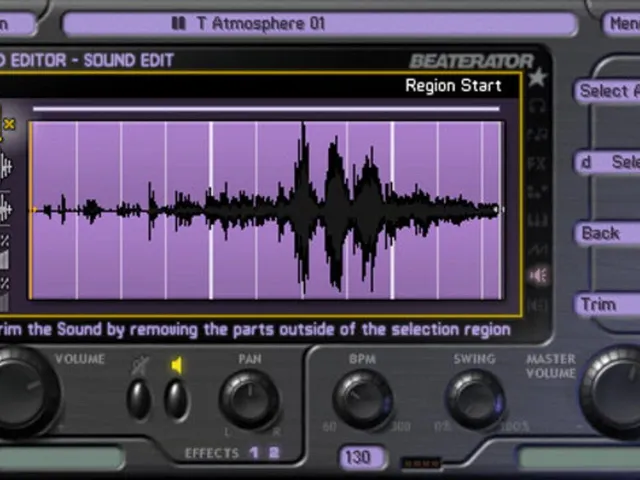Select the waveform envelope icon in side strip
Screen dimensions: 640x480
point(538,248)
